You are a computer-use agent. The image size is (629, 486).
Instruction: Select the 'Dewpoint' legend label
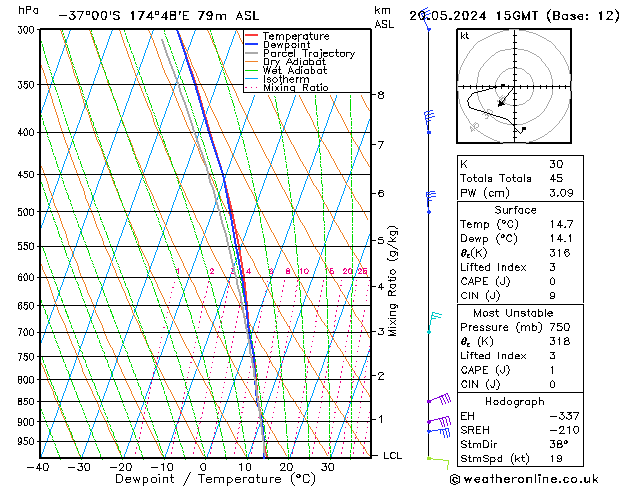[286, 45]
